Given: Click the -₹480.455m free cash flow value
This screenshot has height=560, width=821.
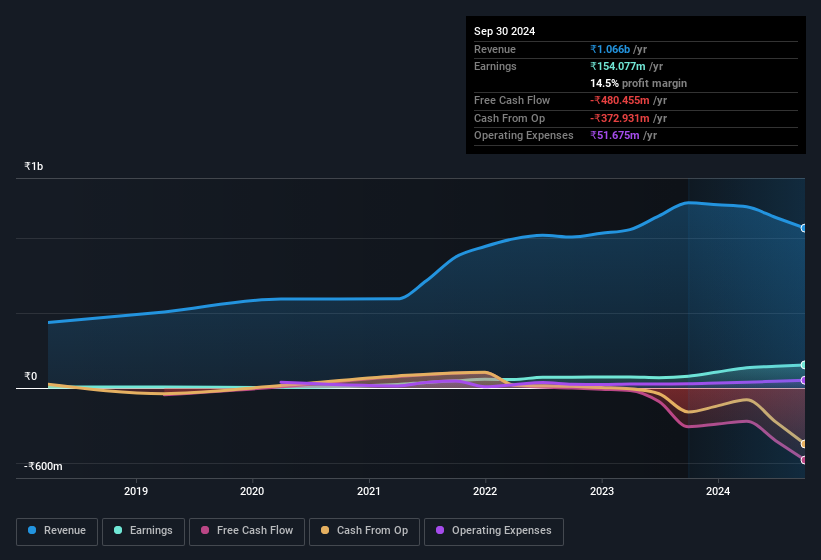Looking at the screenshot, I should point(620,100).
